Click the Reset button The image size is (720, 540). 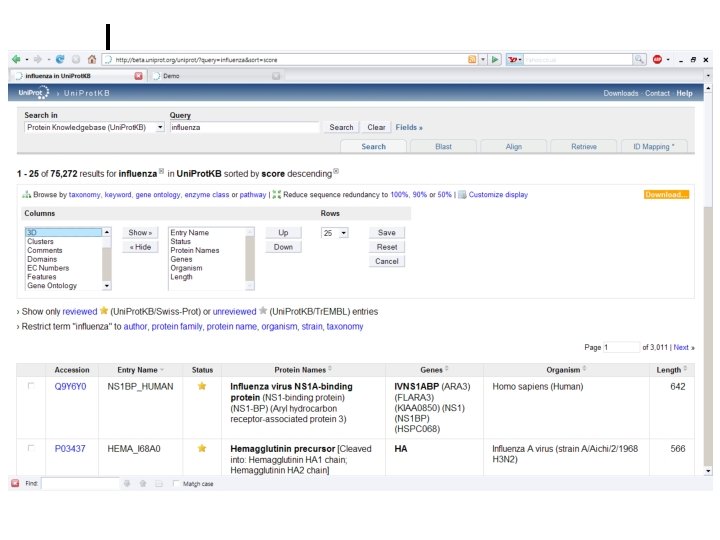click(x=387, y=247)
